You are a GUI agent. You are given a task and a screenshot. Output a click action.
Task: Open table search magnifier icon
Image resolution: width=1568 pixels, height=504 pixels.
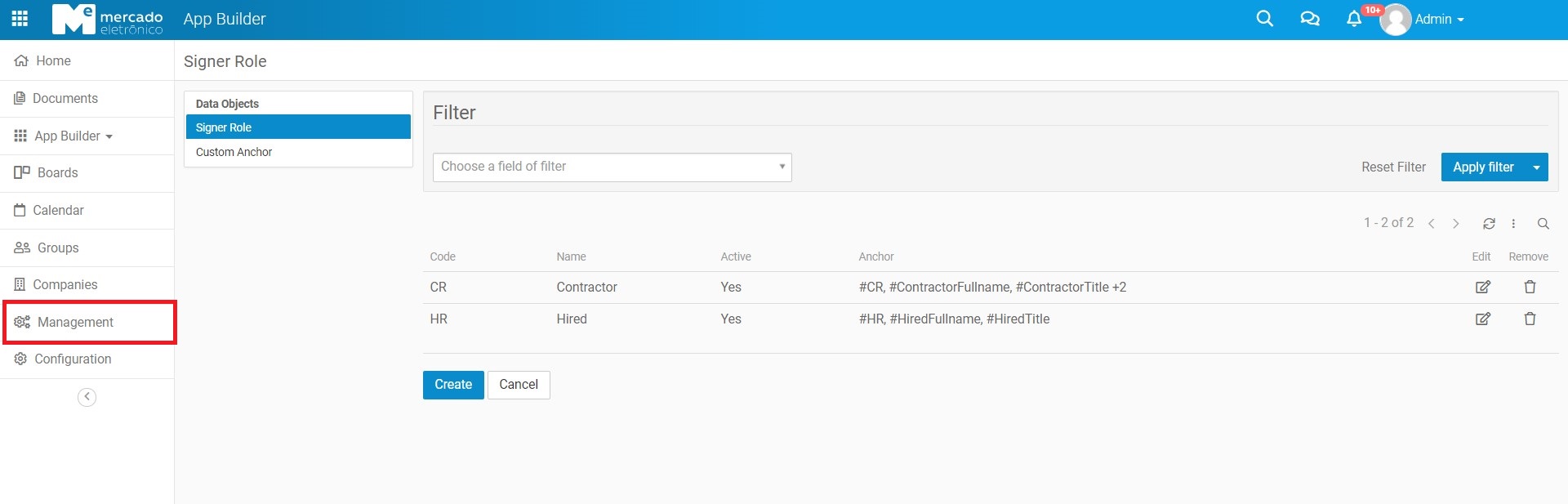click(x=1543, y=224)
